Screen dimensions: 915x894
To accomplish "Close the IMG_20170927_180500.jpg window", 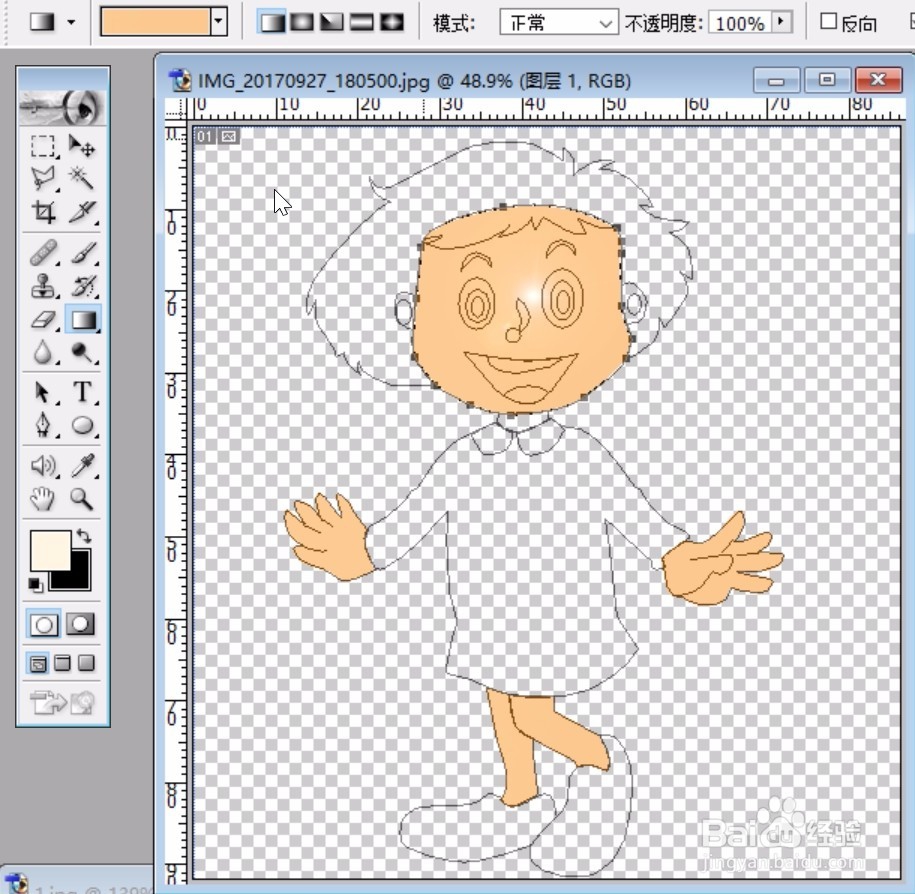I will pyautogui.click(x=878, y=80).
